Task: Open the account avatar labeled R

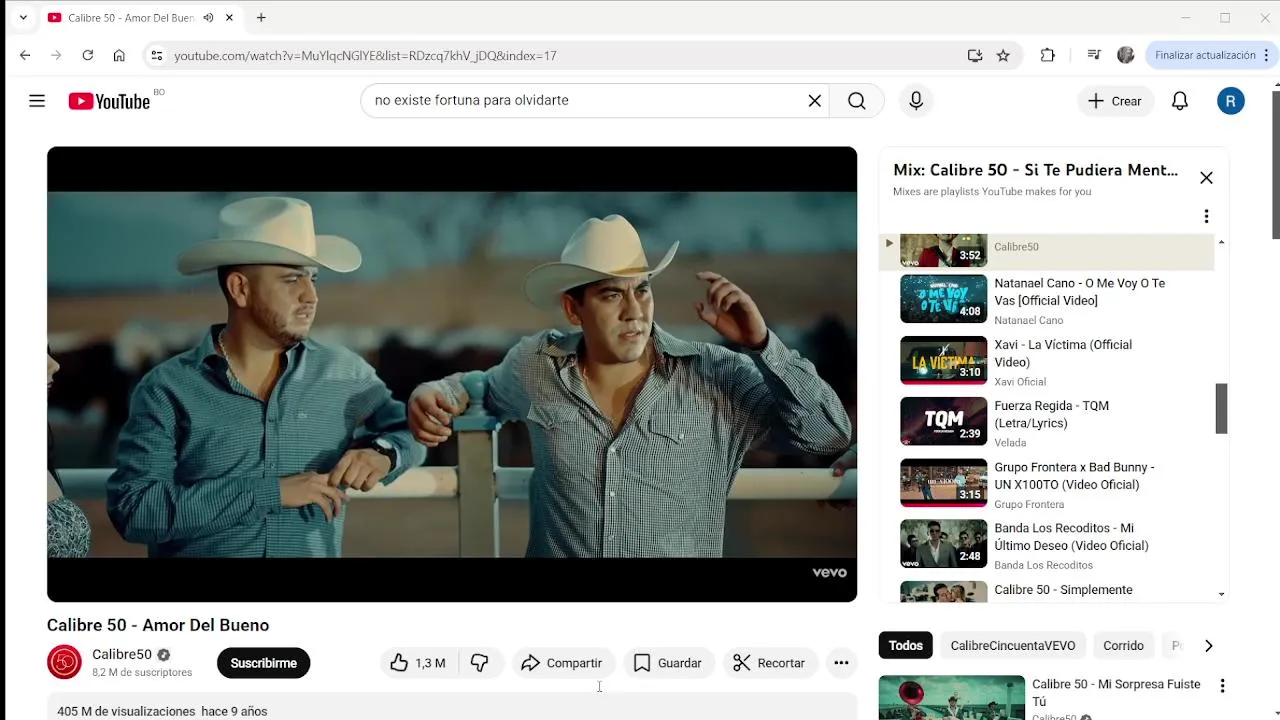Action: tap(1231, 101)
